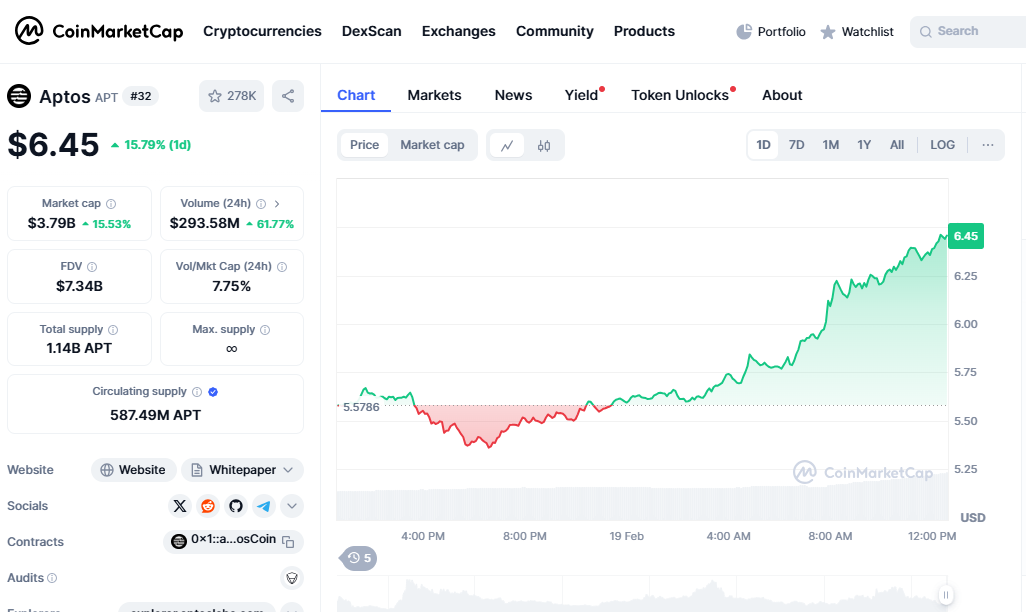Switch chart to Market cap view
The height and width of the screenshot is (612, 1026).
tap(432, 145)
